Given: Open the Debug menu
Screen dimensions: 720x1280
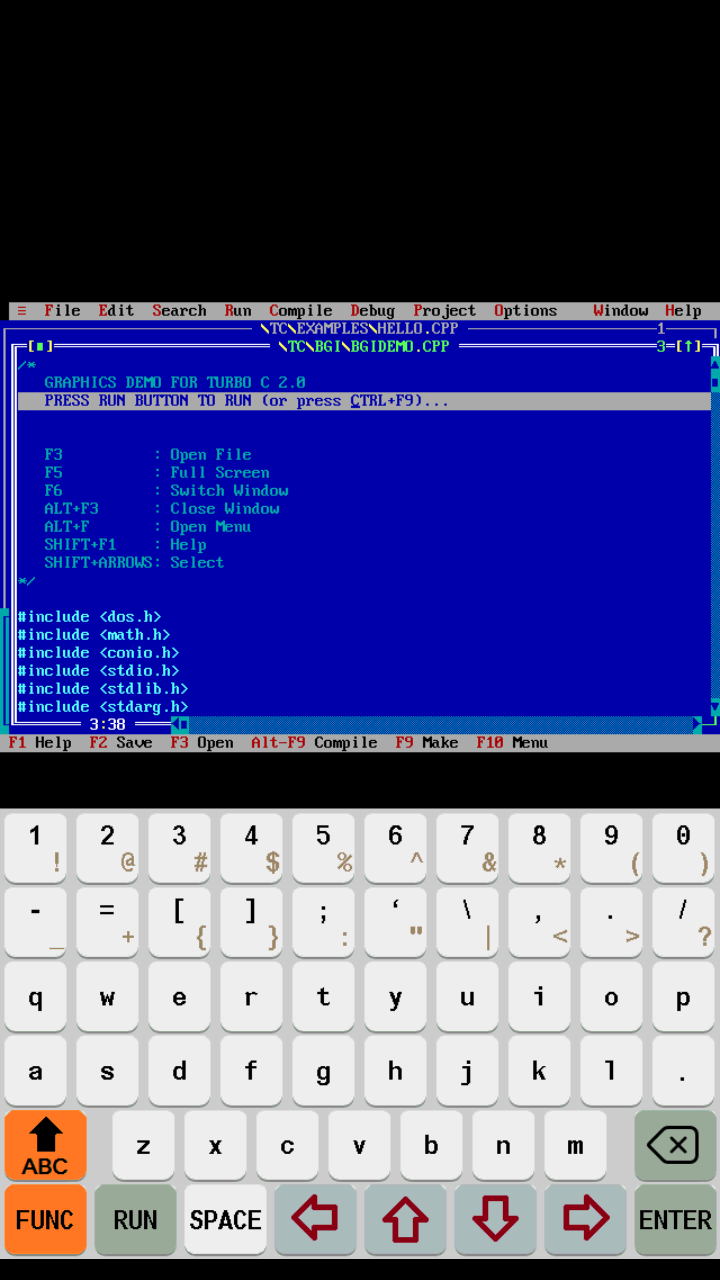Looking at the screenshot, I should (x=372, y=311).
